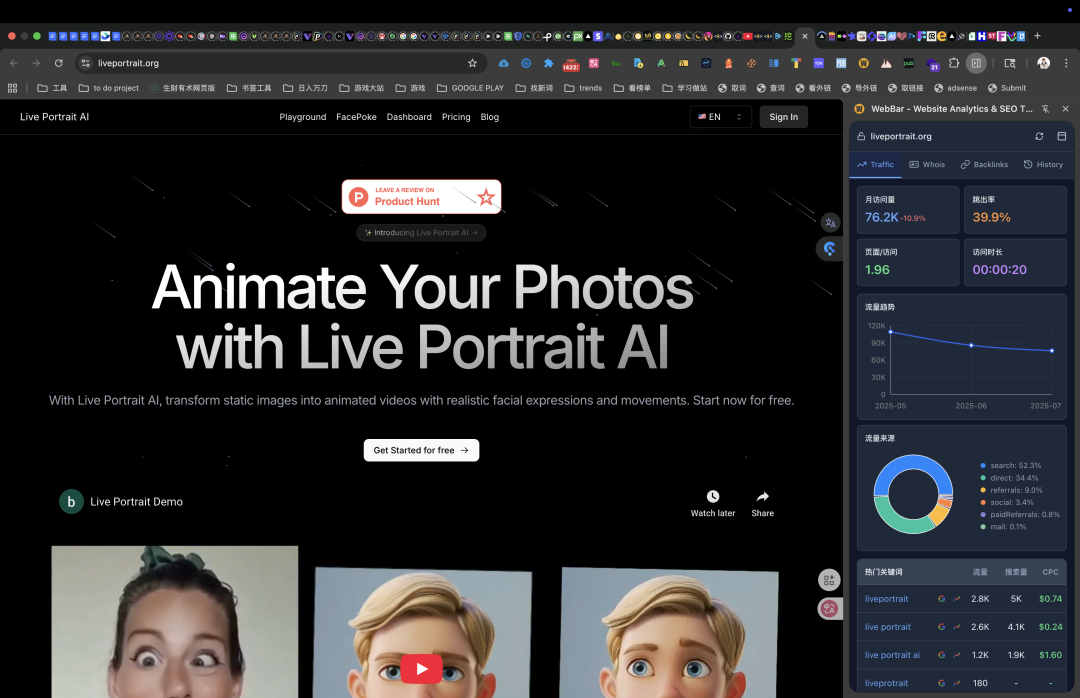1080x698 pixels.
Task: Click the liveportrait.org address bar
Action: tap(280, 63)
